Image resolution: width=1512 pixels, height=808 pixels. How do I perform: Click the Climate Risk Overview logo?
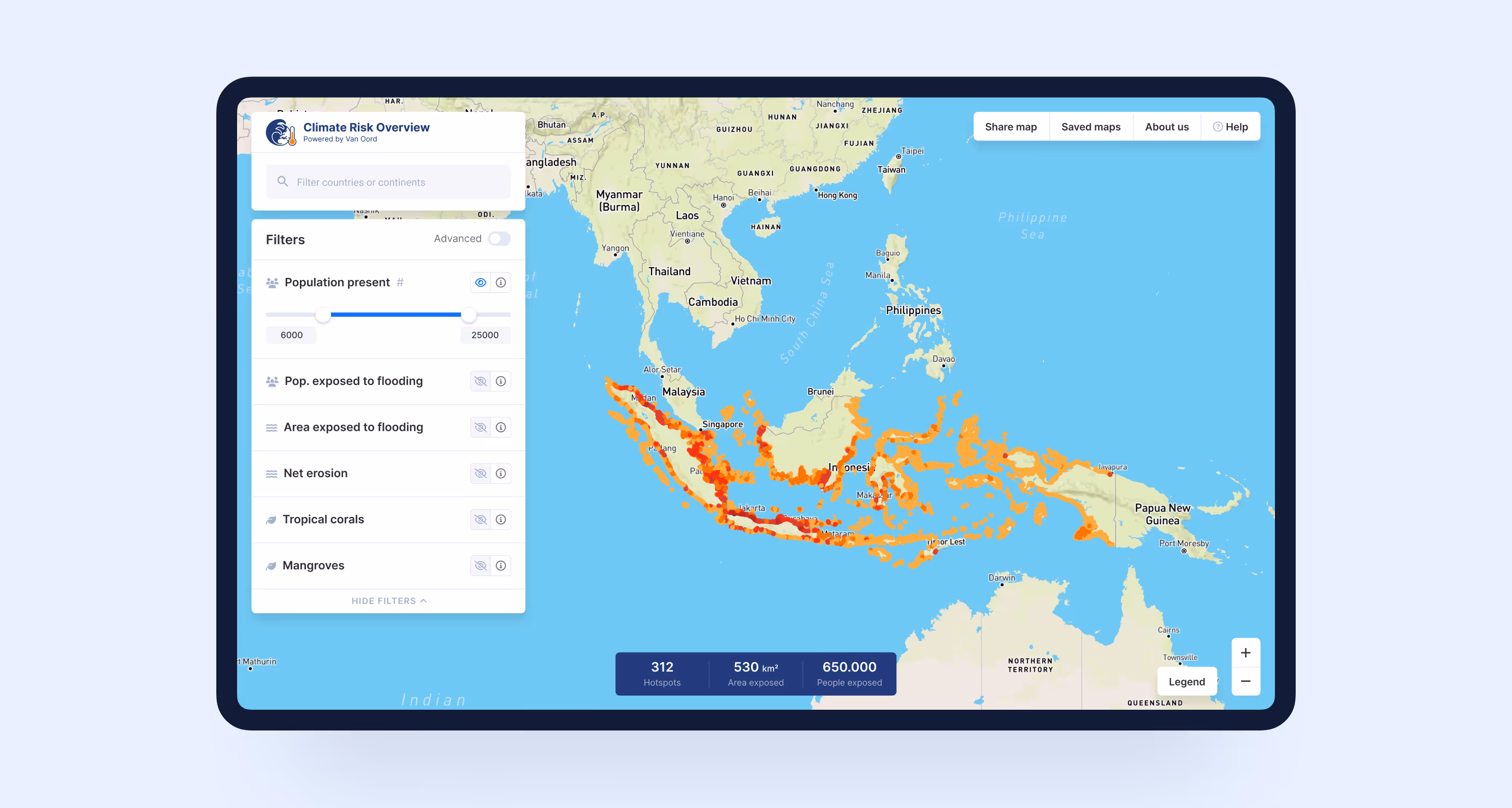(281, 133)
